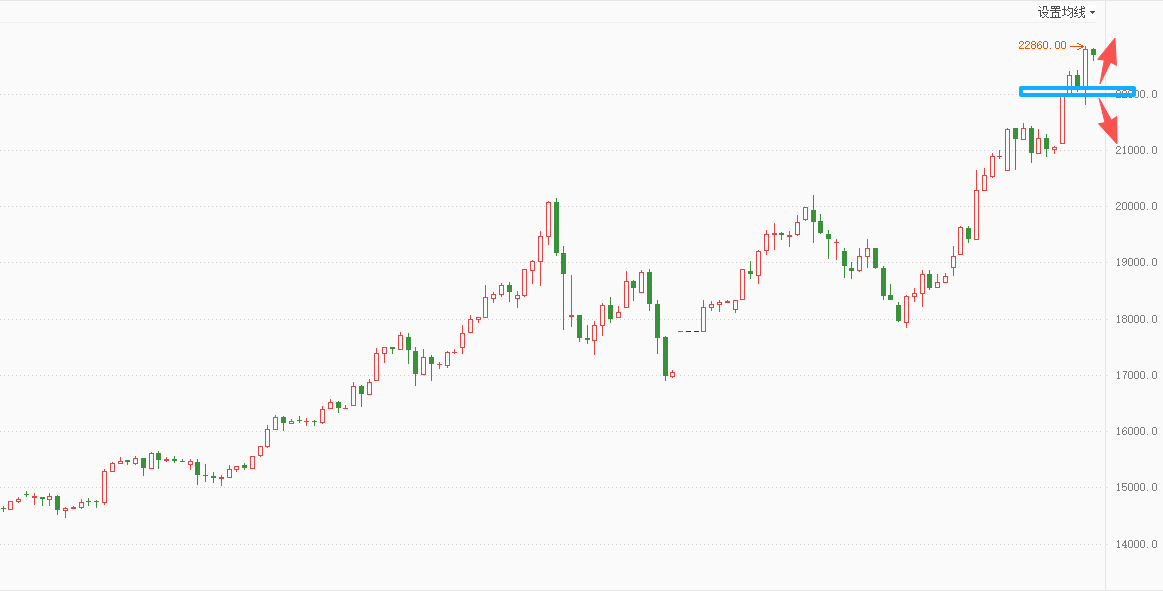Click the 21000.0 price axis label
Image resolution: width=1163 pixels, height=591 pixels.
pyautogui.click(x=1137, y=150)
